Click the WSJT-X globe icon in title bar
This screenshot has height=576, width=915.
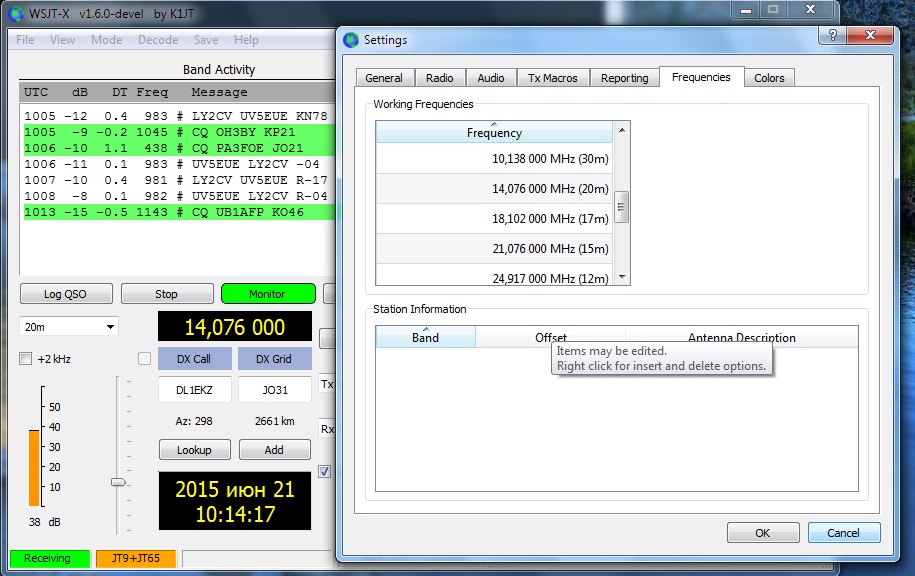pyautogui.click(x=17, y=14)
